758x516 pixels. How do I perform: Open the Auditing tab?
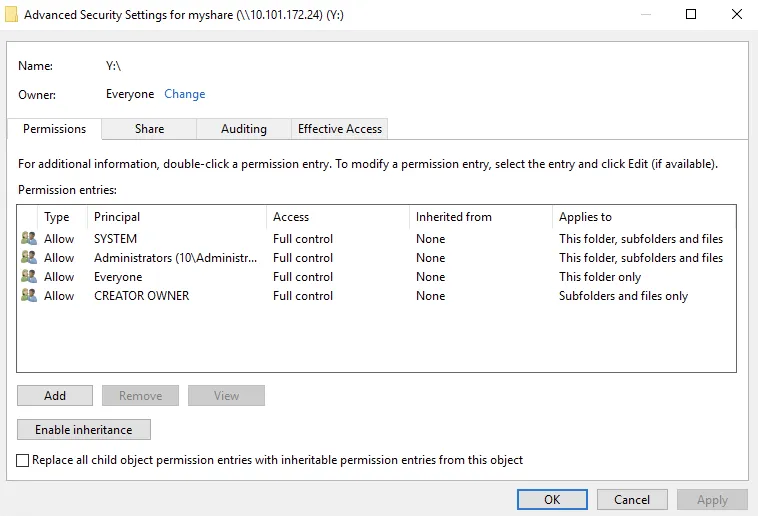pyautogui.click(x=243, y=129)
